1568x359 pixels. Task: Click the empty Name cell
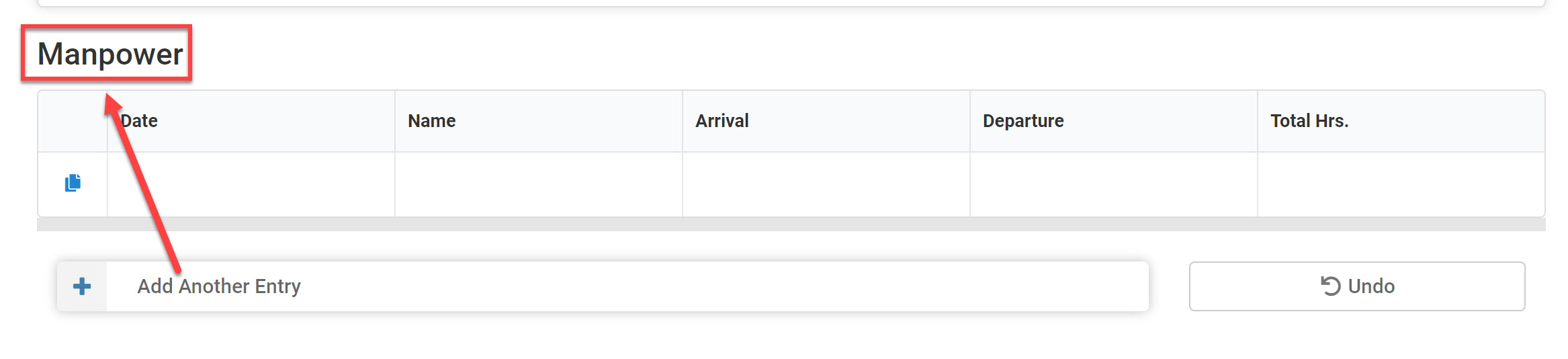click(539, 184)
